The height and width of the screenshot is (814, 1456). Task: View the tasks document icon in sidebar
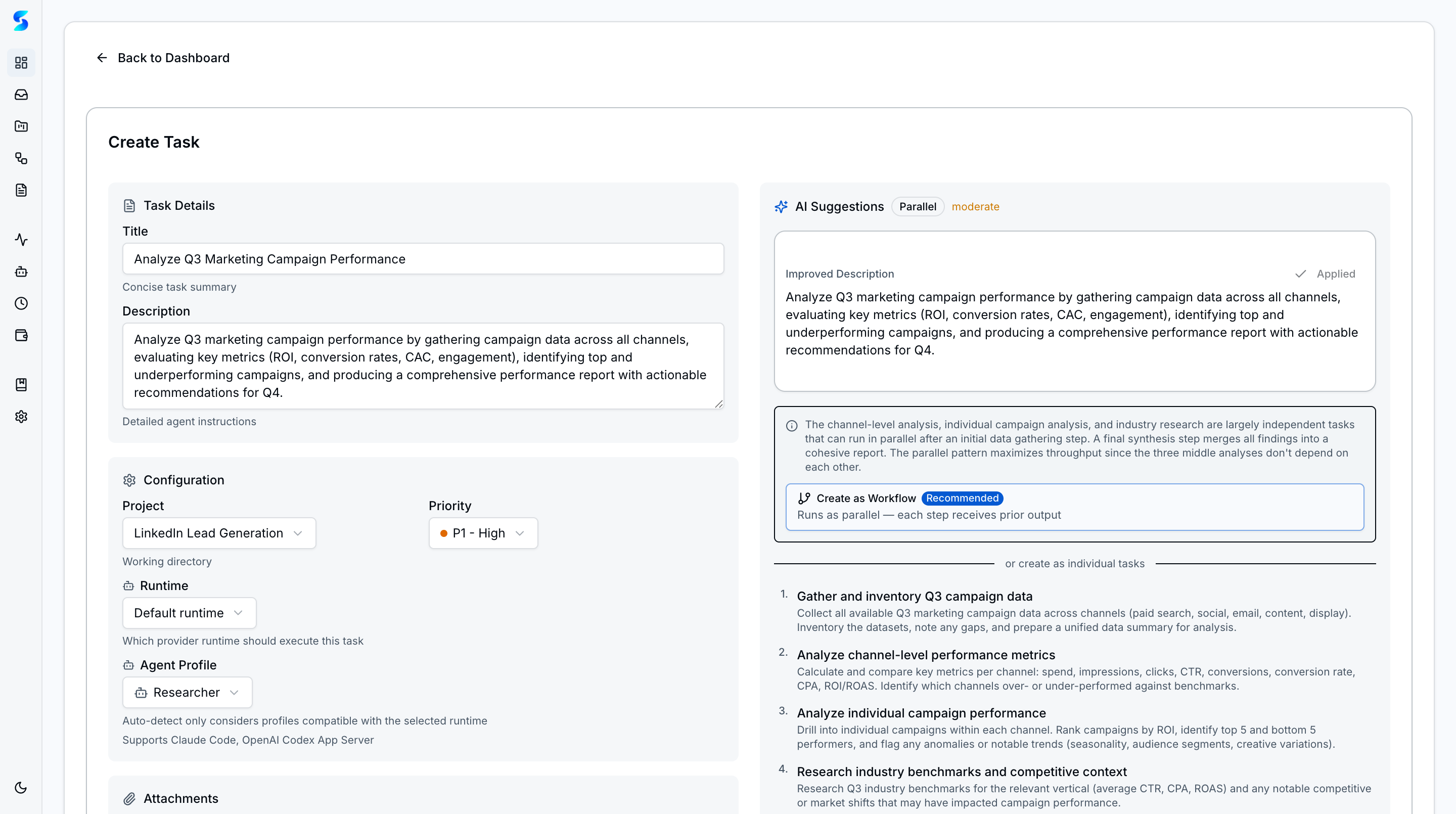coord(21,190)
